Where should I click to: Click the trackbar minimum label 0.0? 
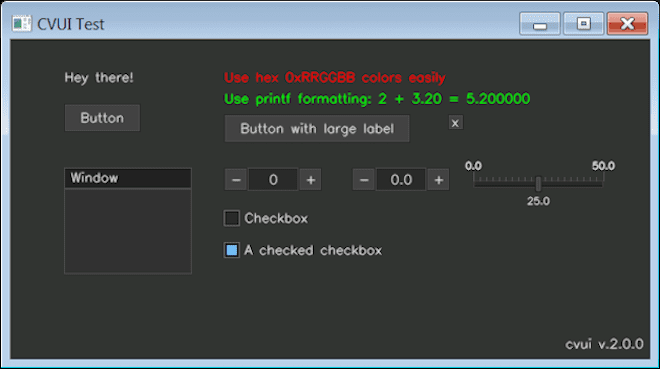click(x=474, y=166)
